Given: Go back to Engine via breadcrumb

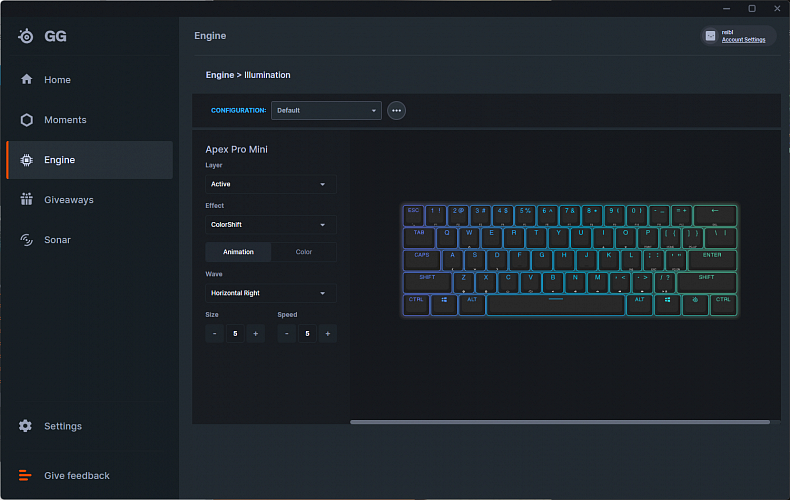Looking at the screenshot, I should [x=220, y=75].
